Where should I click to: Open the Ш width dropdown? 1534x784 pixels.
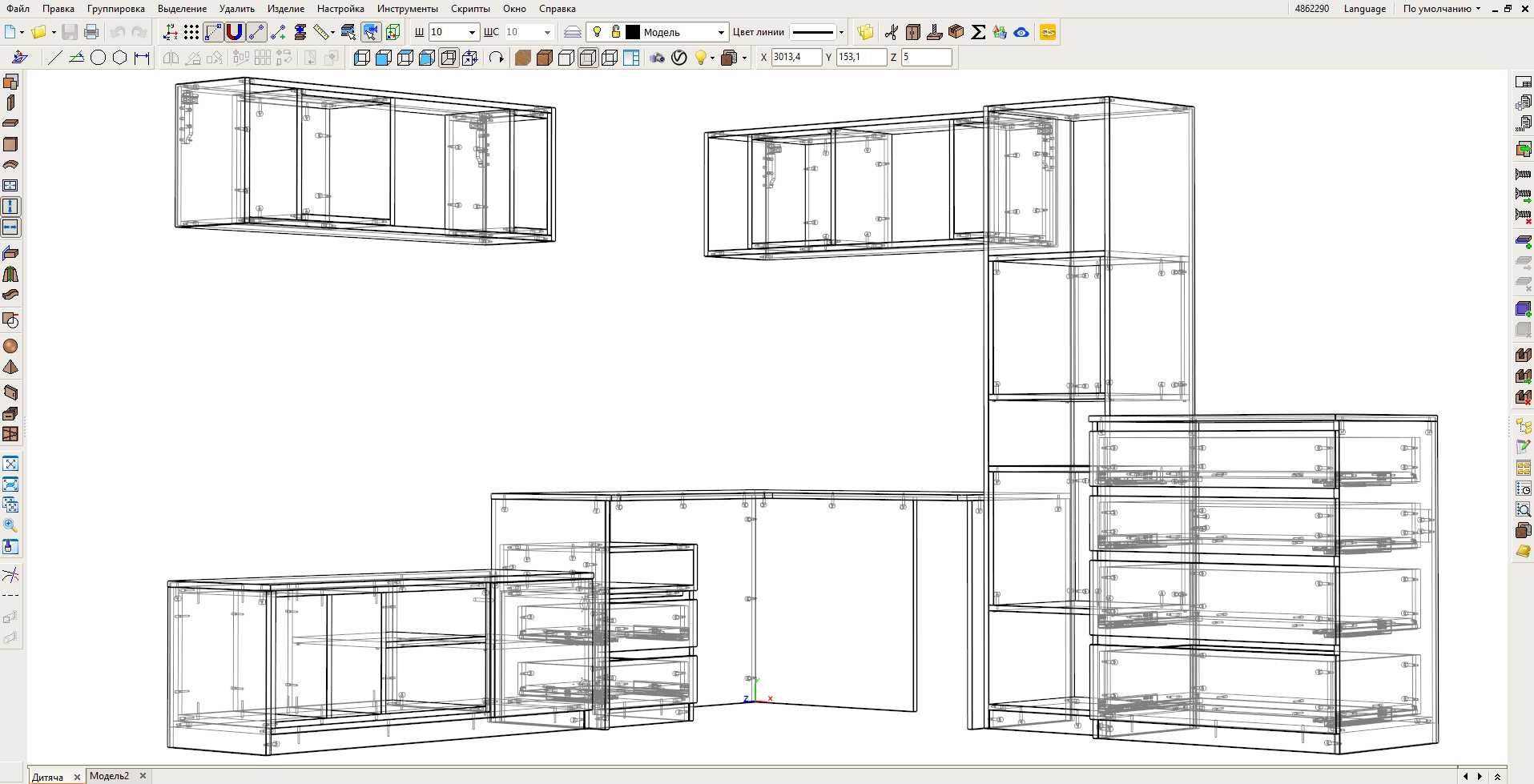pos(472,32)
